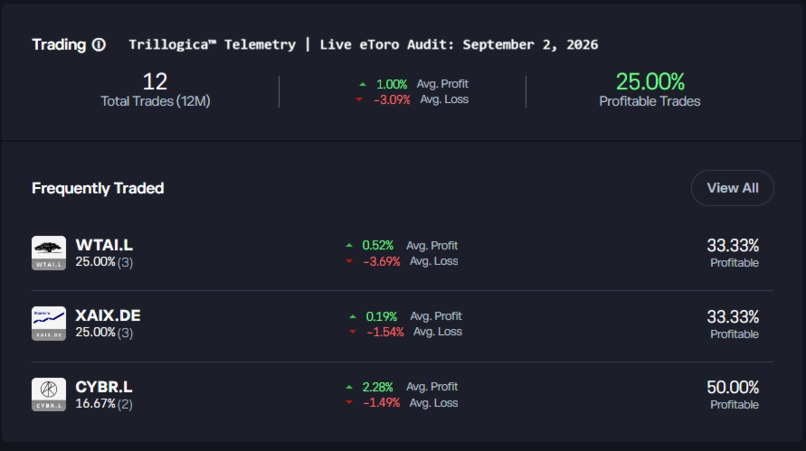The width and height of the screenshot is (806, 451).
Task: Click the View All button
Action: 732,188
